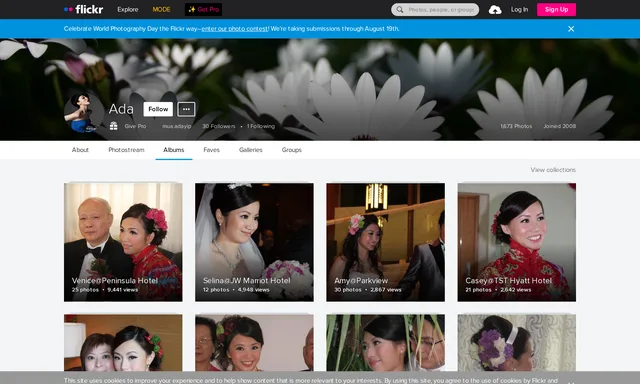Click 30 Followers
Viewport: 640px width, 384px height.
click(x=219, y=126)
